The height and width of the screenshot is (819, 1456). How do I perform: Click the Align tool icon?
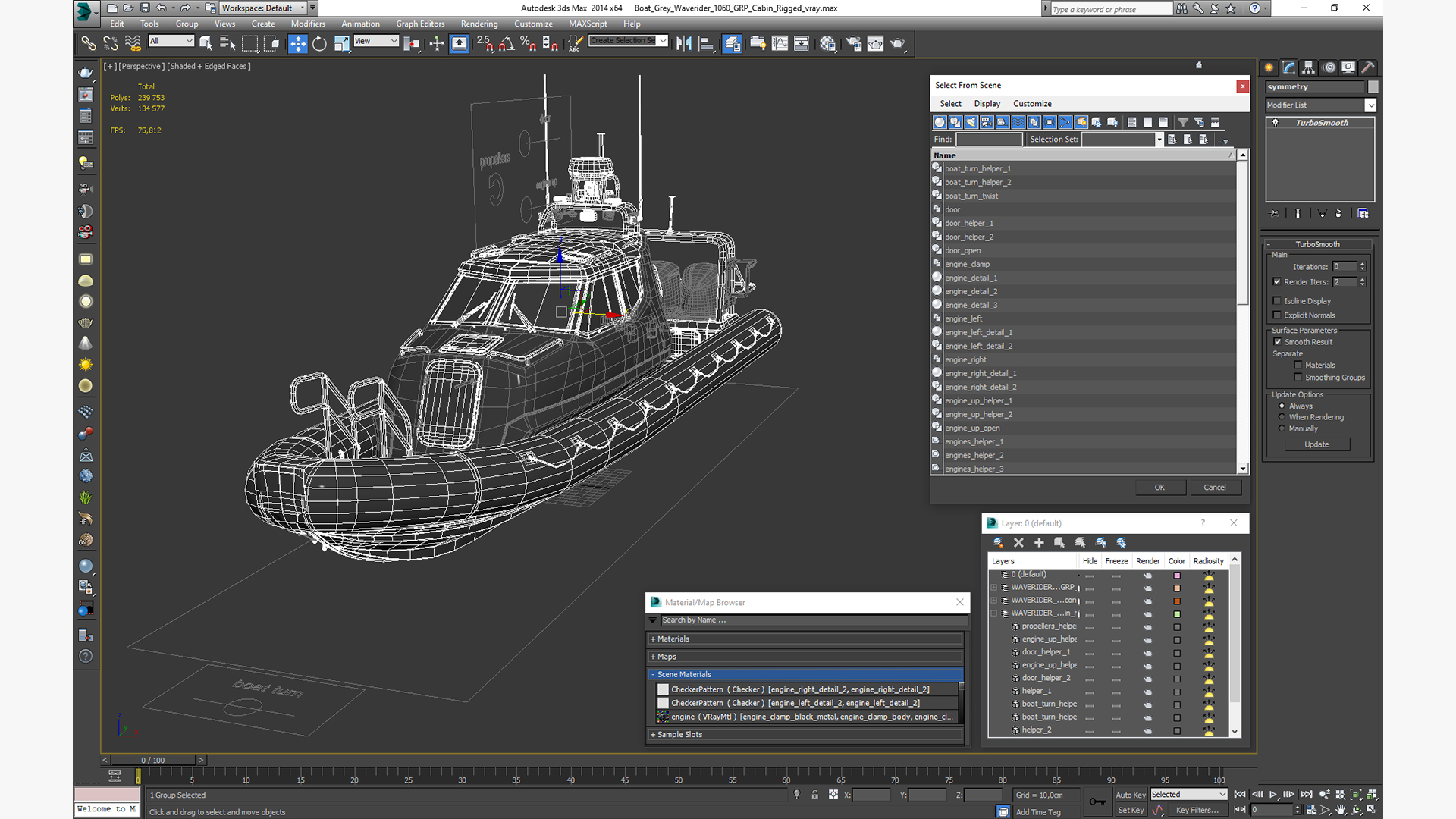tap(706, 43)
